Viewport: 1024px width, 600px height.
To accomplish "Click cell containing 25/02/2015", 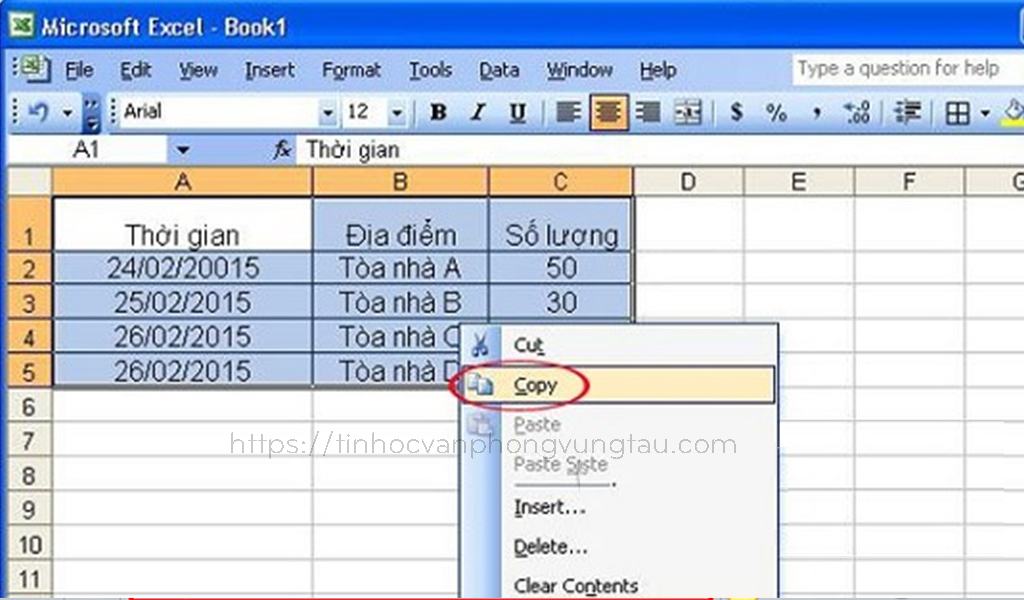I will point(182,302).
